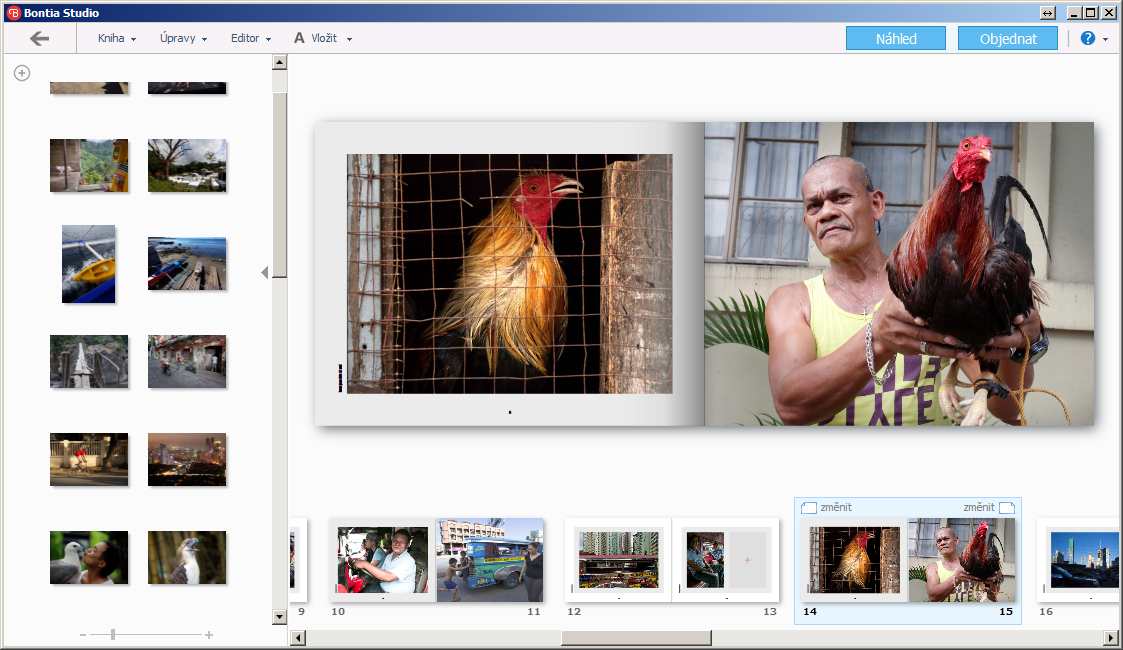Screen dimensions: 1123x650
Task: Click the layout icon beside right 'změnit'
Action: click(1006, 508)
